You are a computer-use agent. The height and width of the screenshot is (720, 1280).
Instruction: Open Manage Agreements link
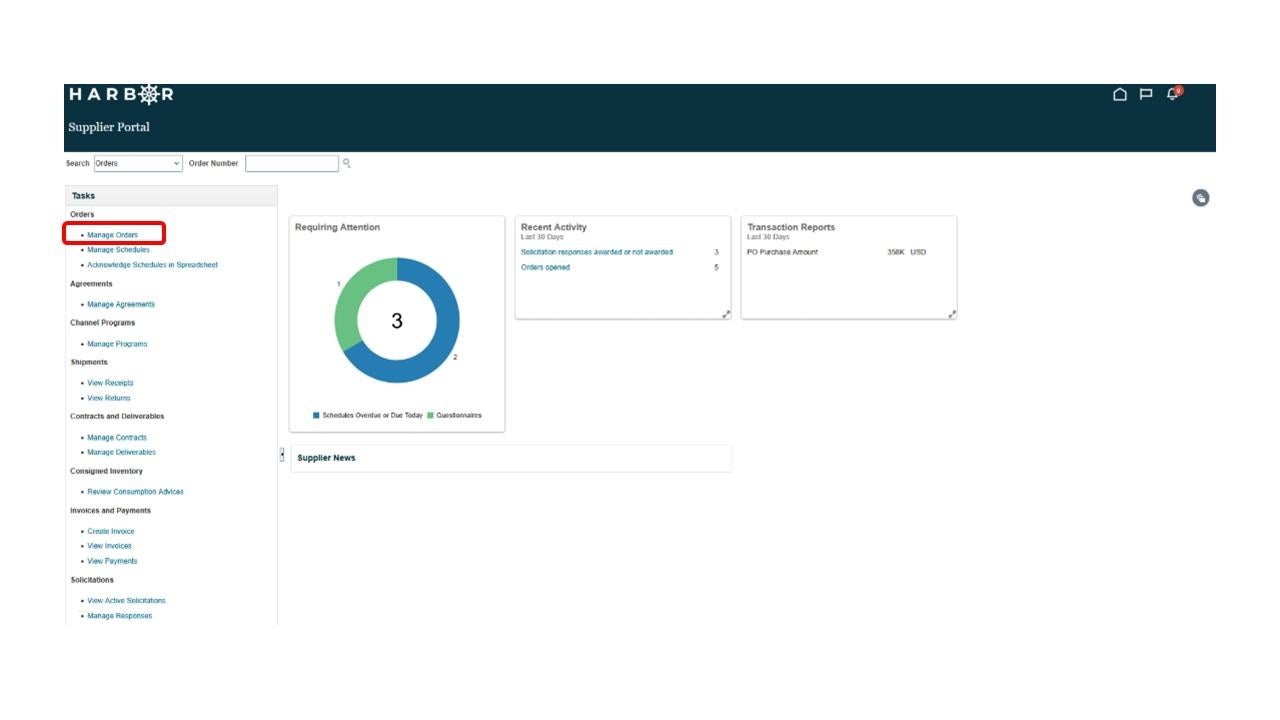click(x=121, y=304)
